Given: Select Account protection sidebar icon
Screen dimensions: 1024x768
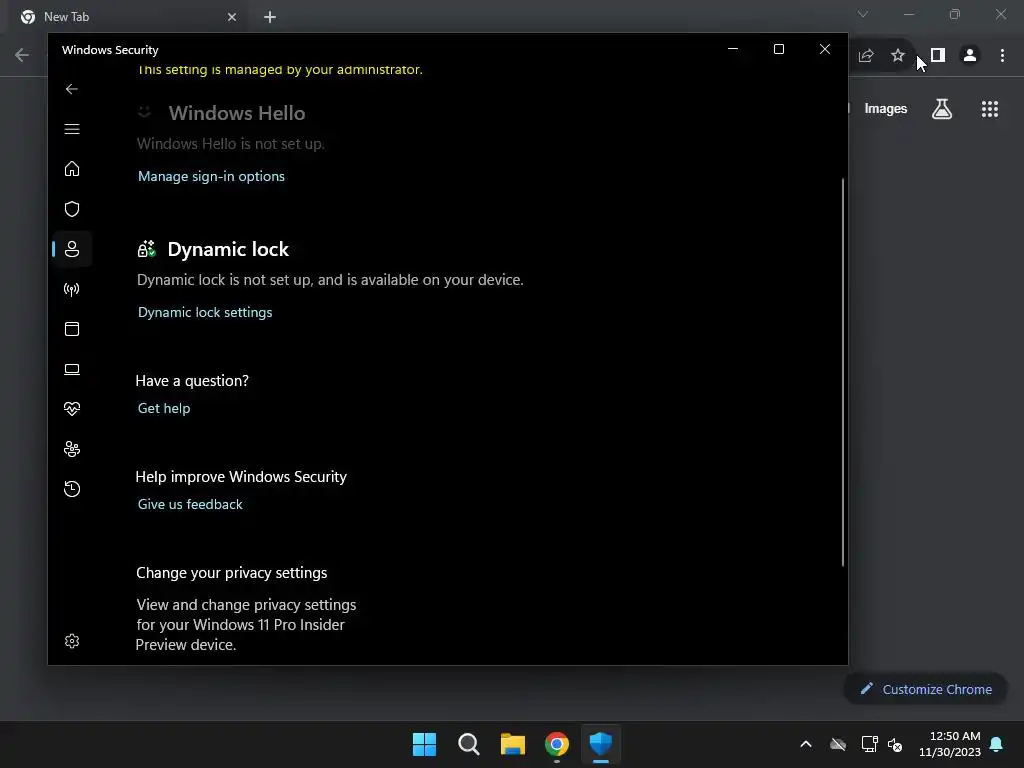Looking at the screenshot, I should (72, 249).
